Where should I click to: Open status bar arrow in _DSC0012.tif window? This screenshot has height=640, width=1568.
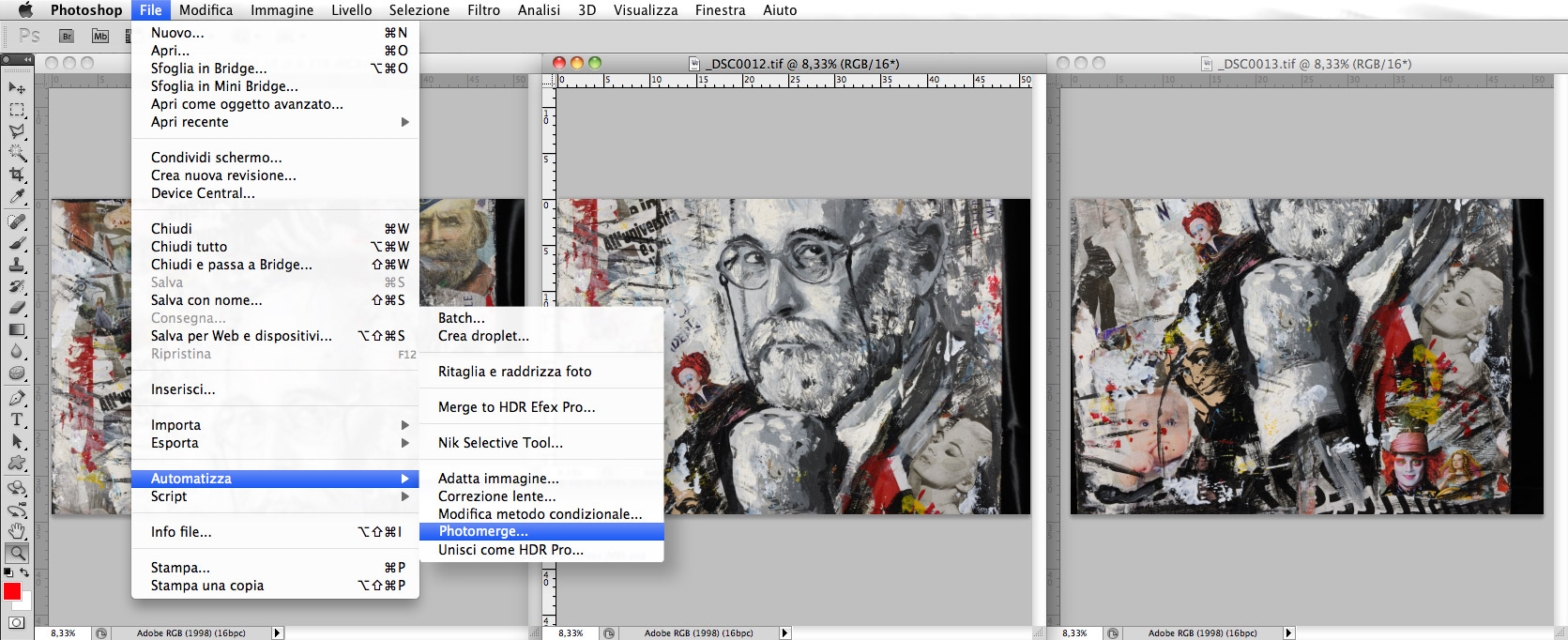785,633
